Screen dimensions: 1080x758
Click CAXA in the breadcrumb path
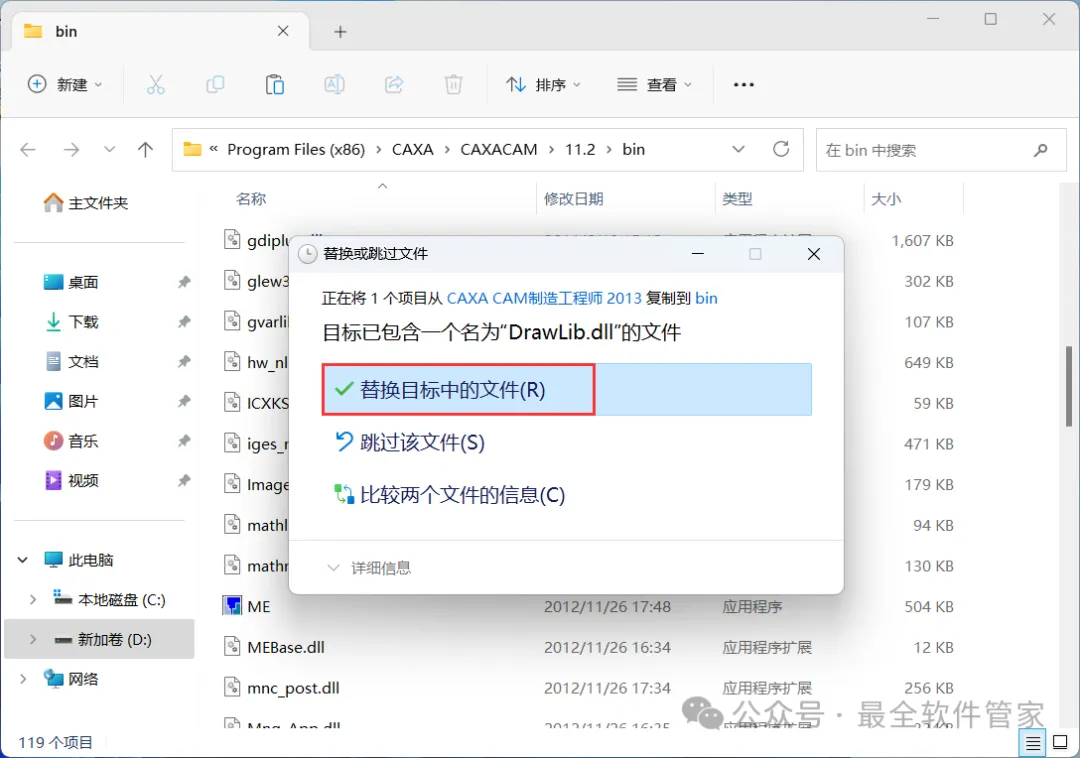pyautogui.click(x=413, y=149)
